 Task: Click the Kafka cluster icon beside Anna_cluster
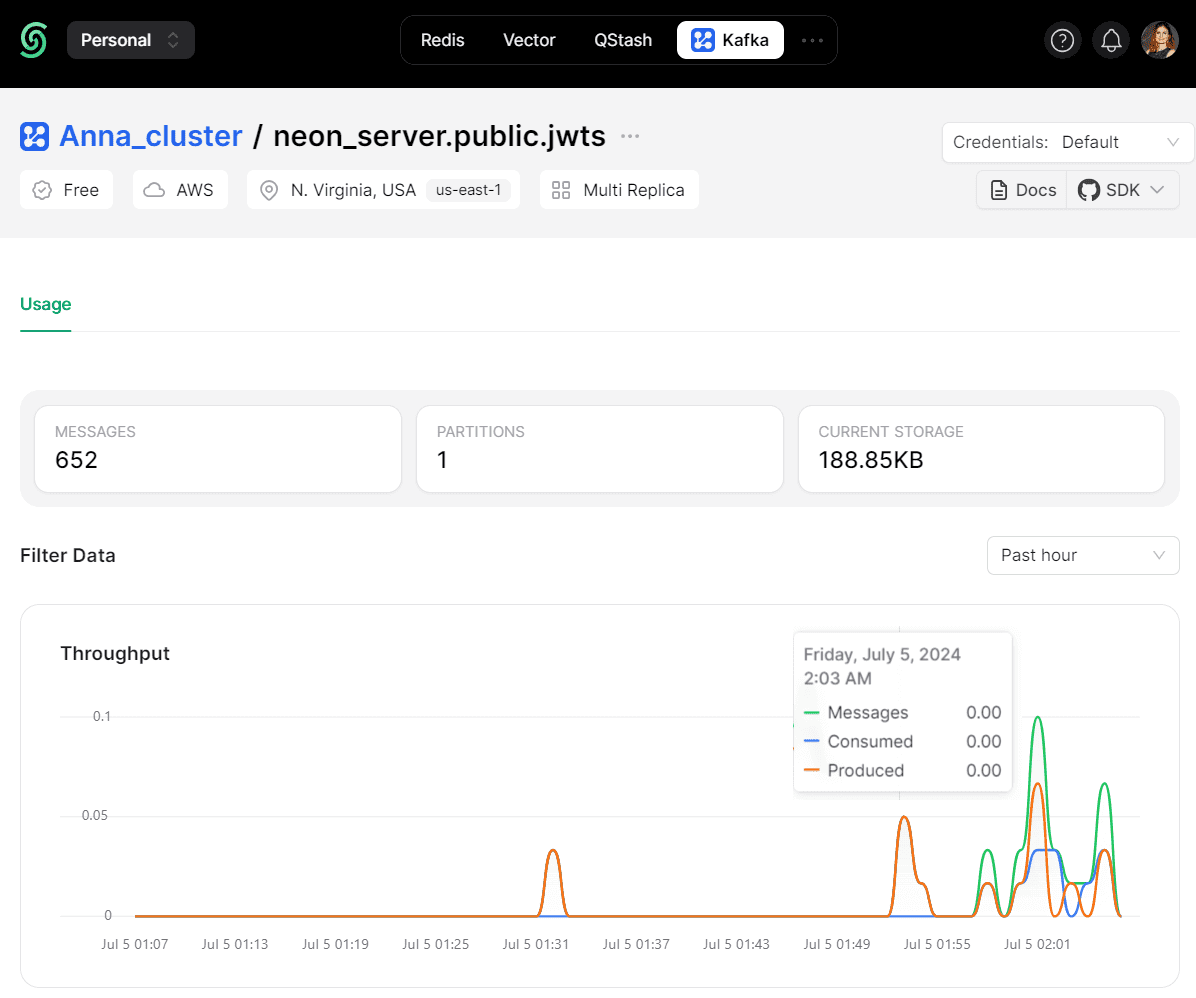click(34, 137)
